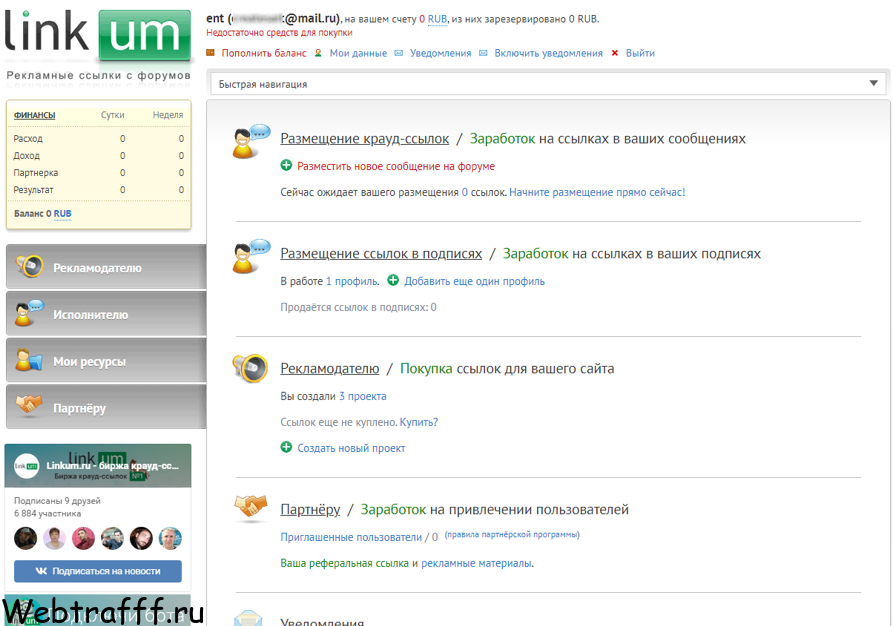Open Уведомления link in top bar
The image size is (893, 626).
(x=441, y=53)
